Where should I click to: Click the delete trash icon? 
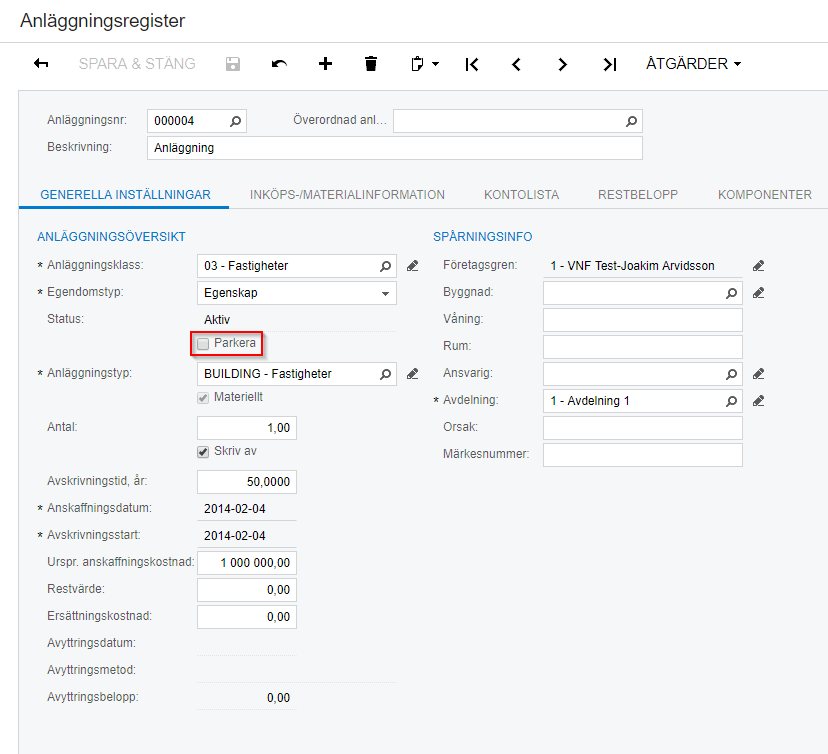[371, 64]
